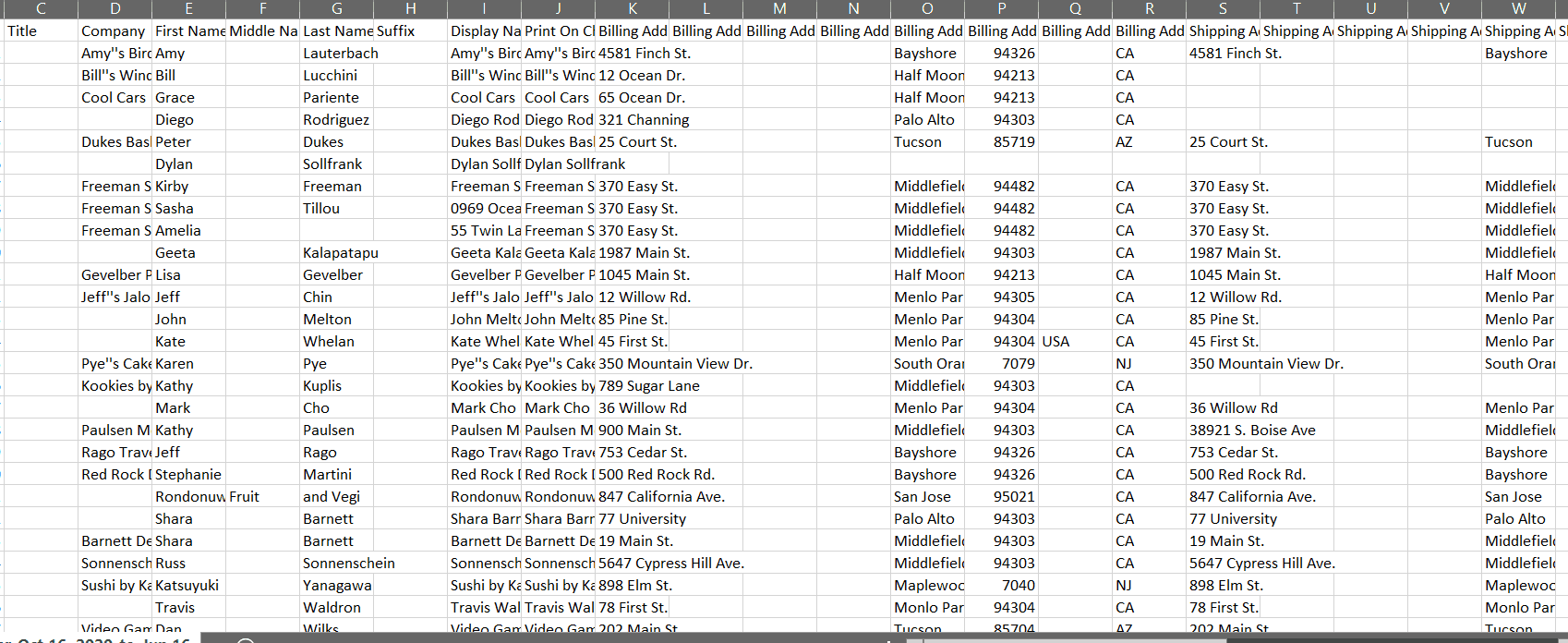
Task: Select the Rodriguez last name cell
Action: click(x=337, y=119)
